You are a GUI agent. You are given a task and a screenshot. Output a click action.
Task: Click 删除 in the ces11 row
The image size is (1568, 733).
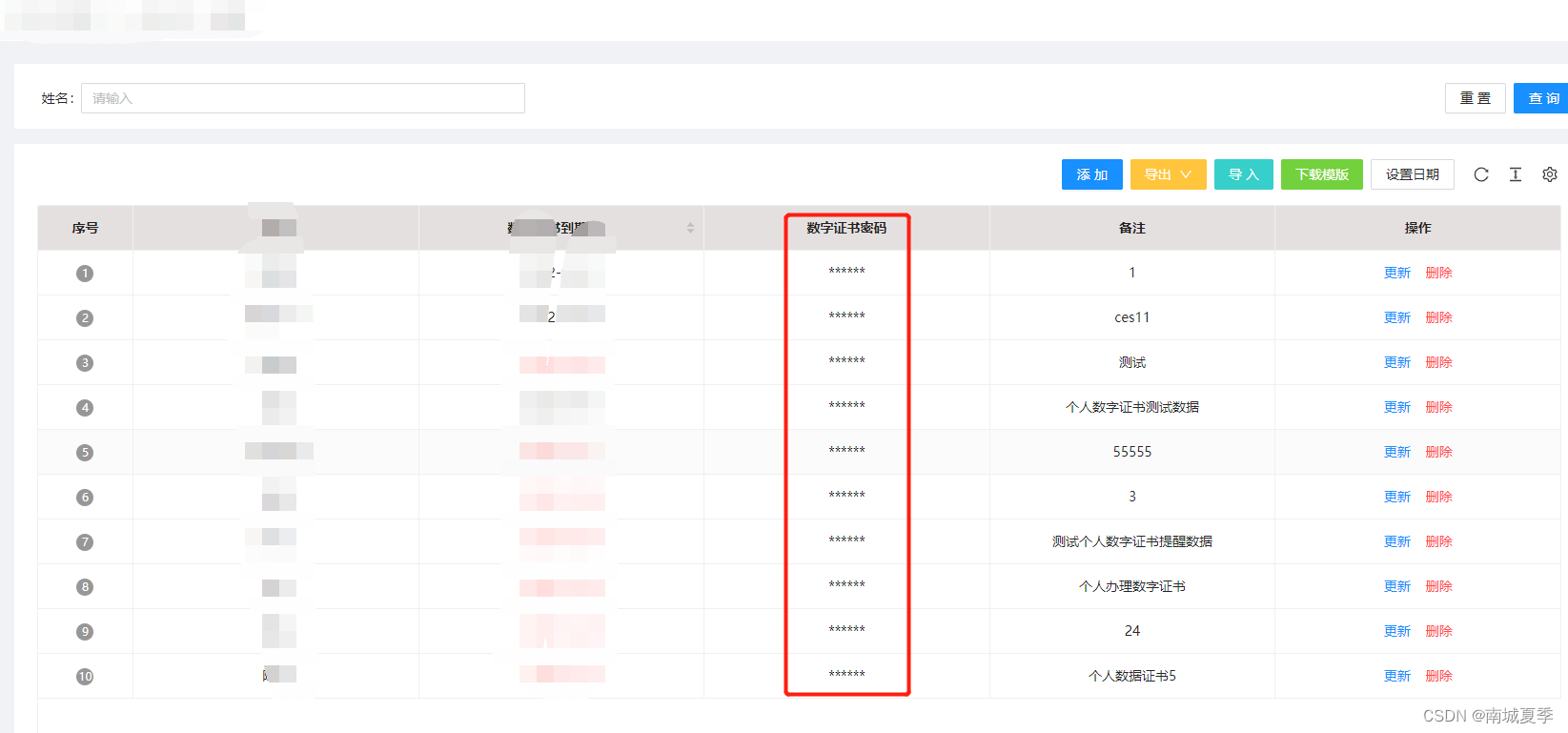(1439, 317)
